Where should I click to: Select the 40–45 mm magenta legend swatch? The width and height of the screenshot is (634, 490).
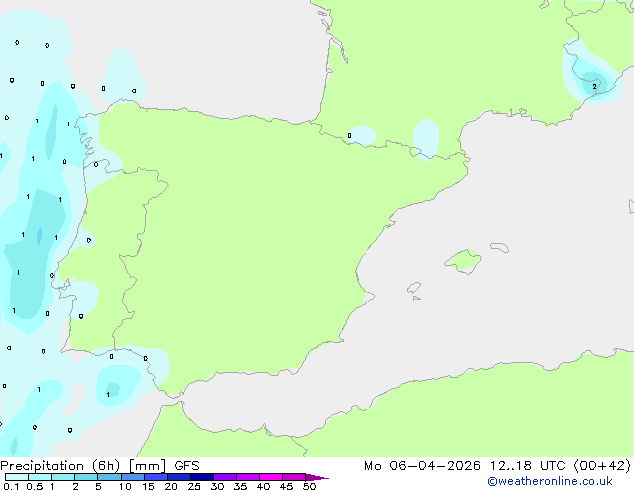coord(271,477)
